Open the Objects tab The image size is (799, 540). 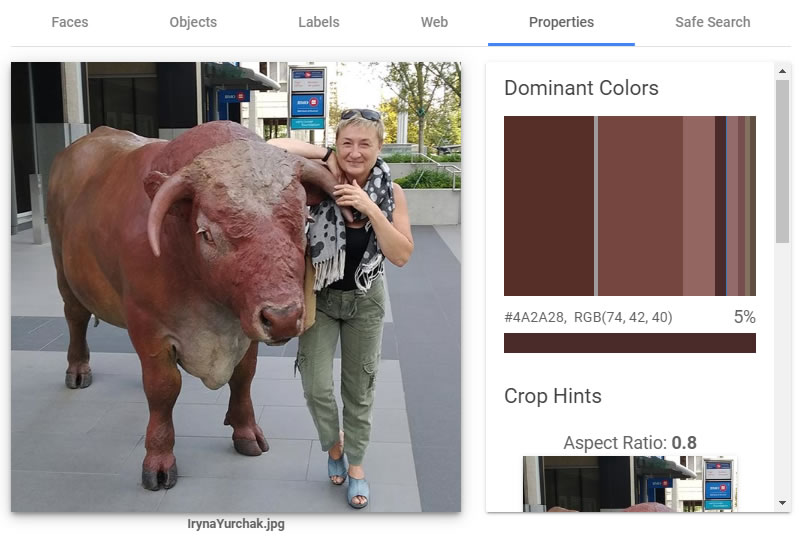pos(193,22)
